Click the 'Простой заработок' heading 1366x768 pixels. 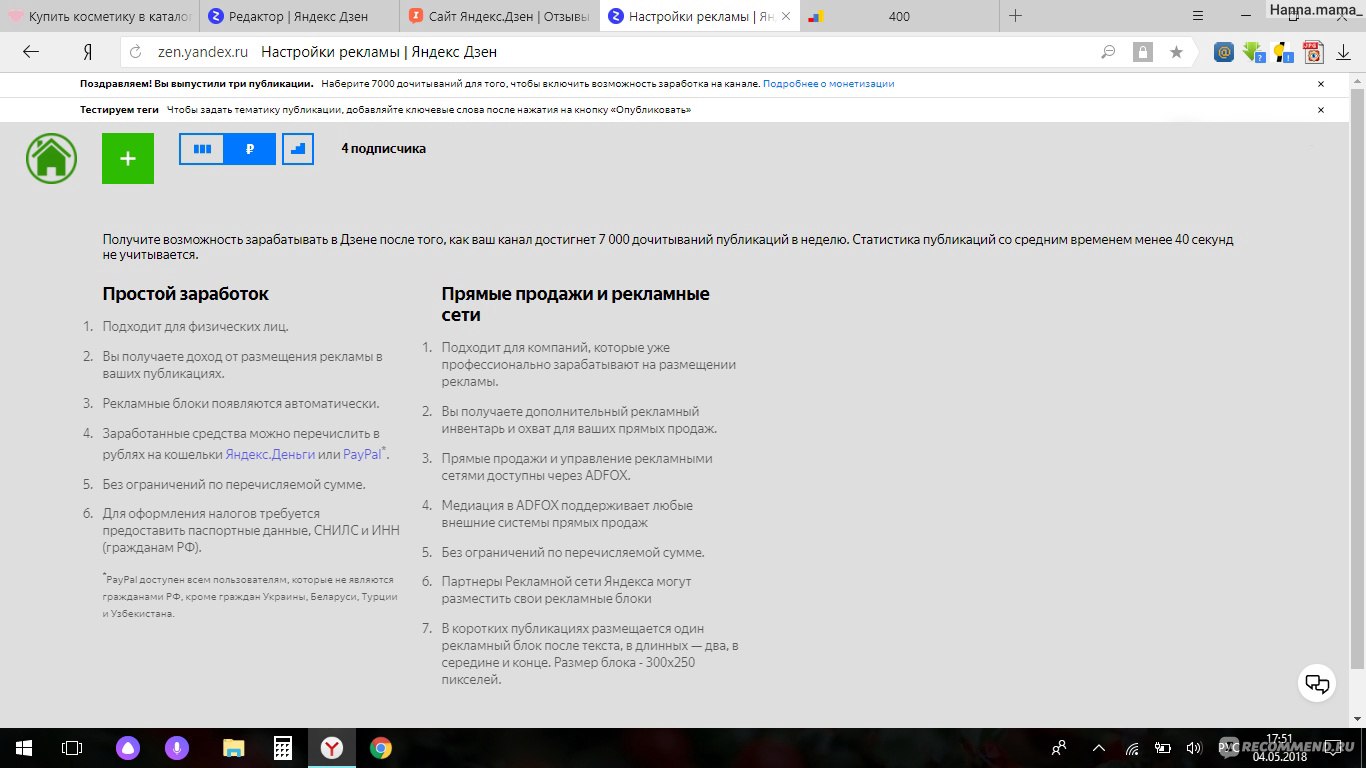(x=186, y=294)
